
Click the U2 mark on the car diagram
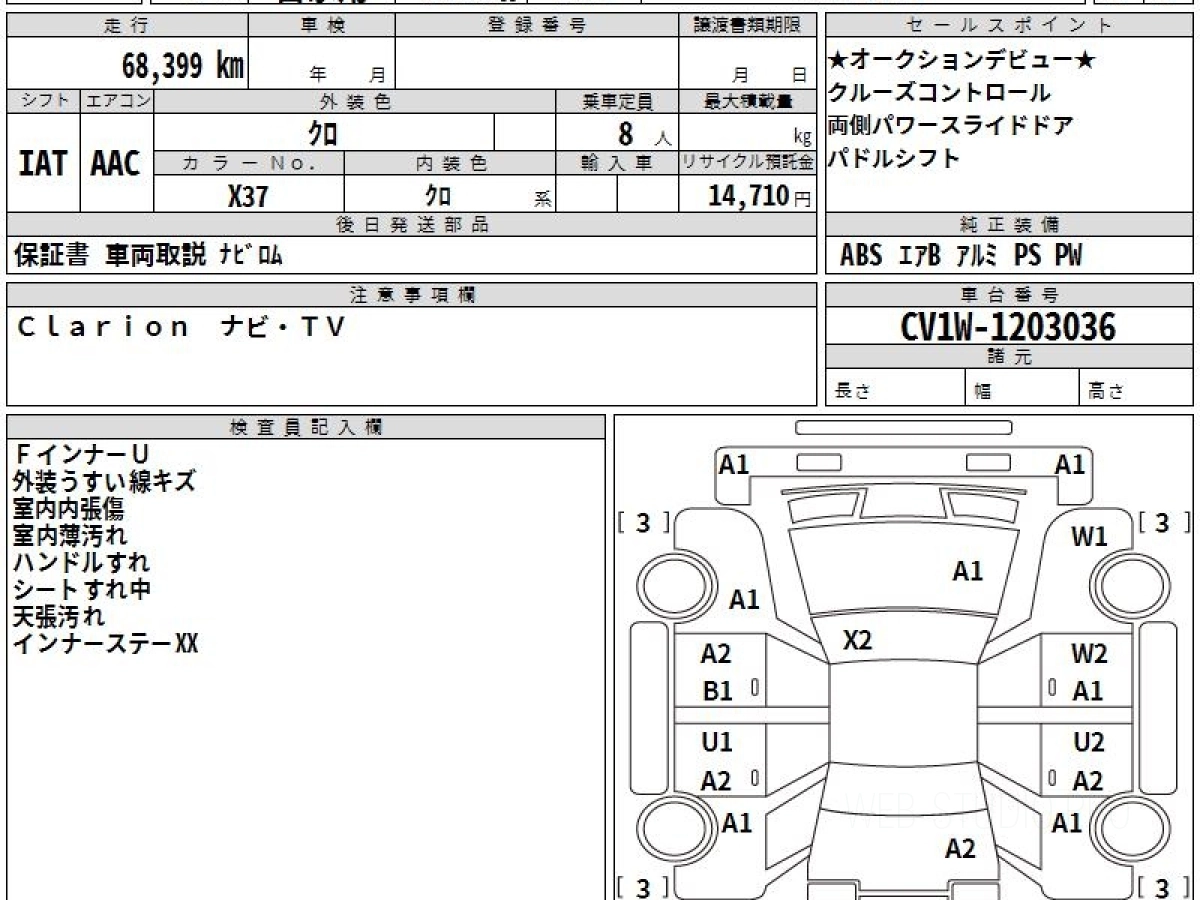(1089, 742)
